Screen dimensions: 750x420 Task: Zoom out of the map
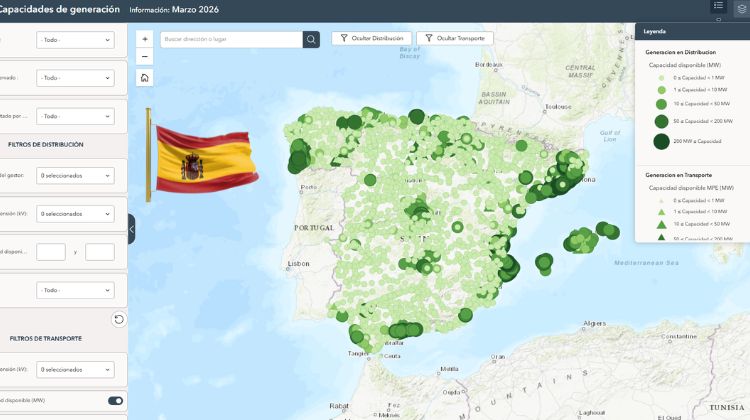coord(145,57)
